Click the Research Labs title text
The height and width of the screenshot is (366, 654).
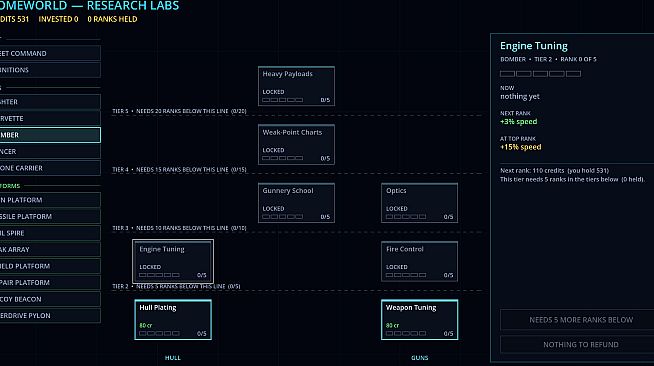[133, 6]
